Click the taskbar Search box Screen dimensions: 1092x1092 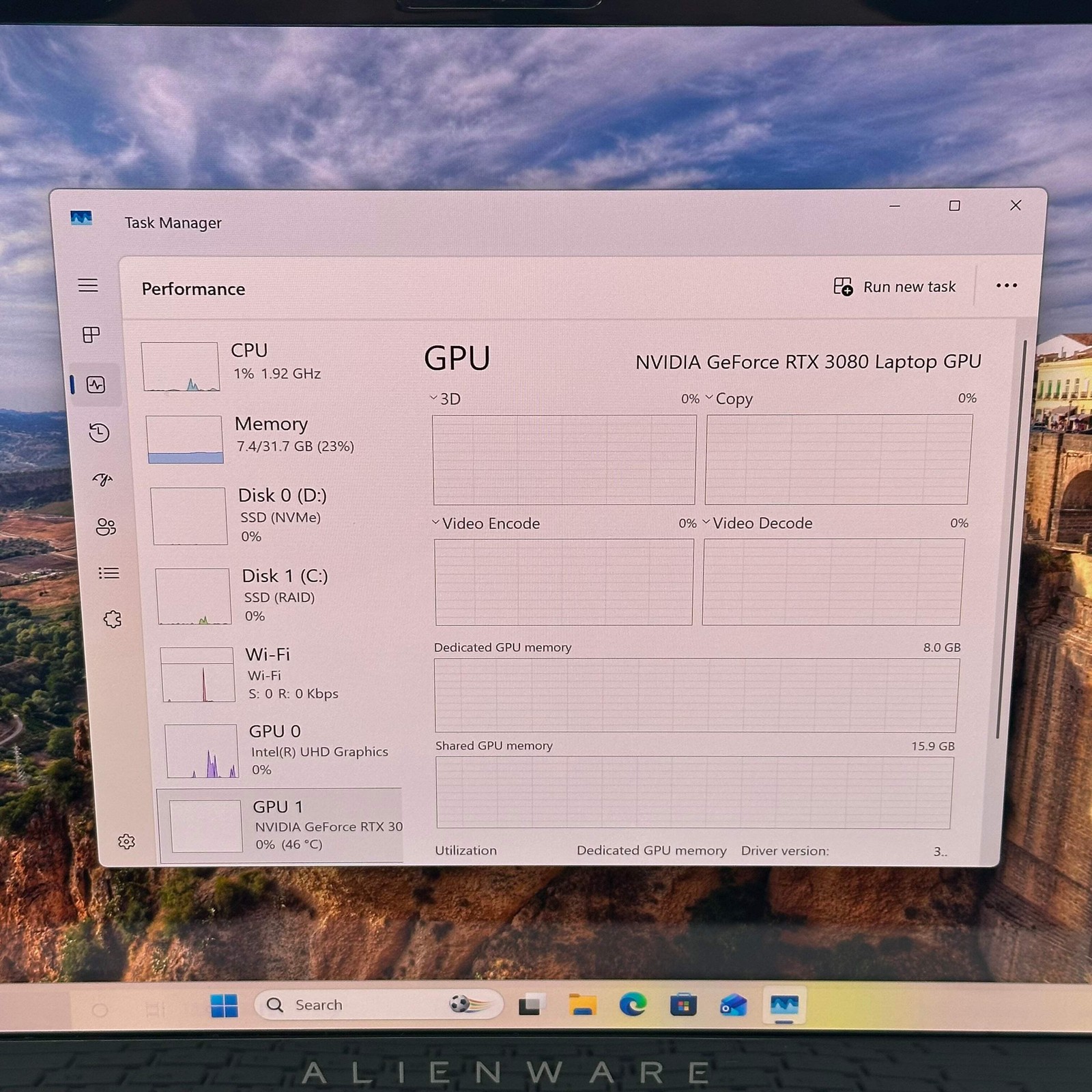378,1005
